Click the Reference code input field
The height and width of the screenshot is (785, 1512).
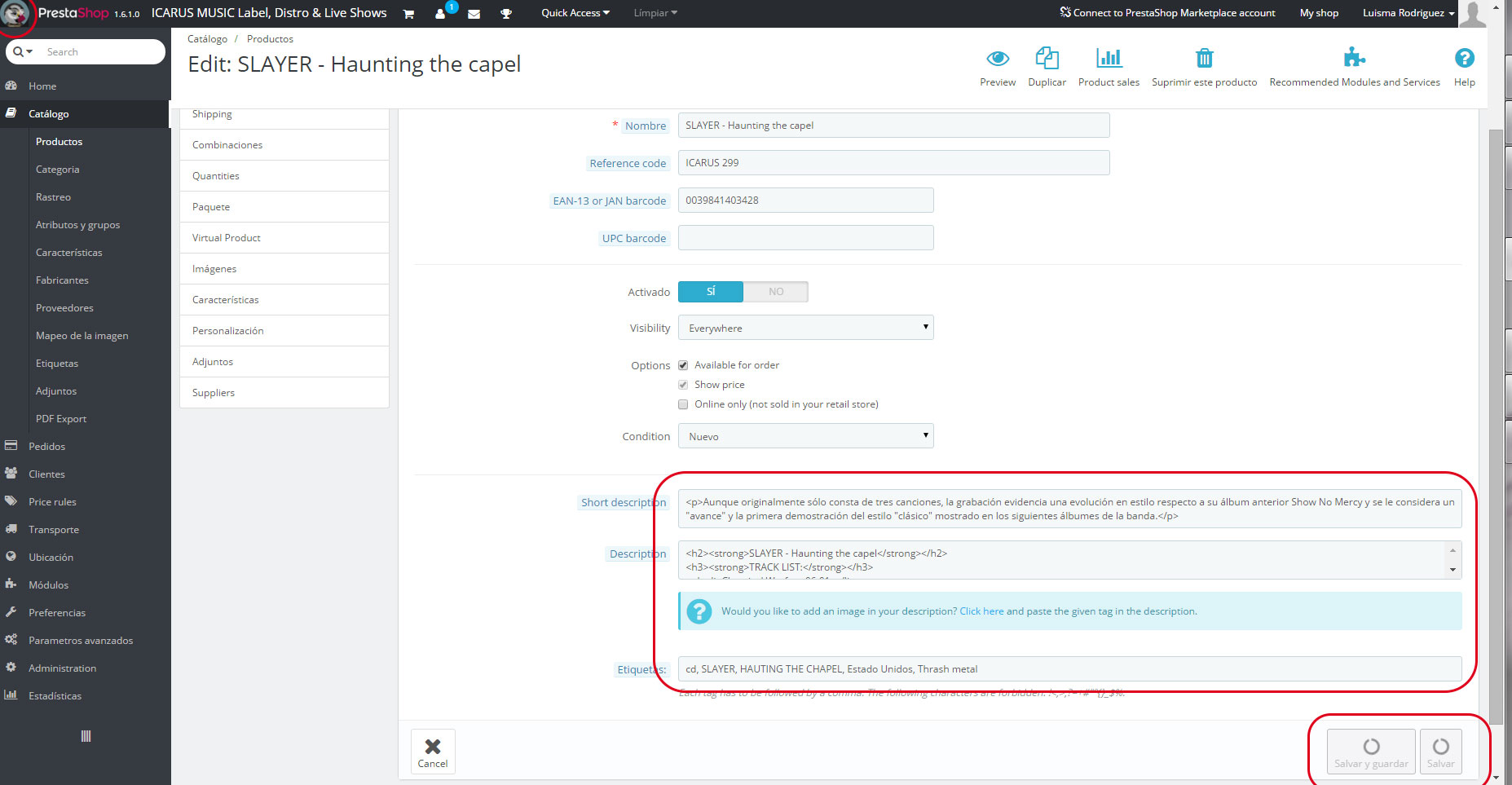[893, 163]
